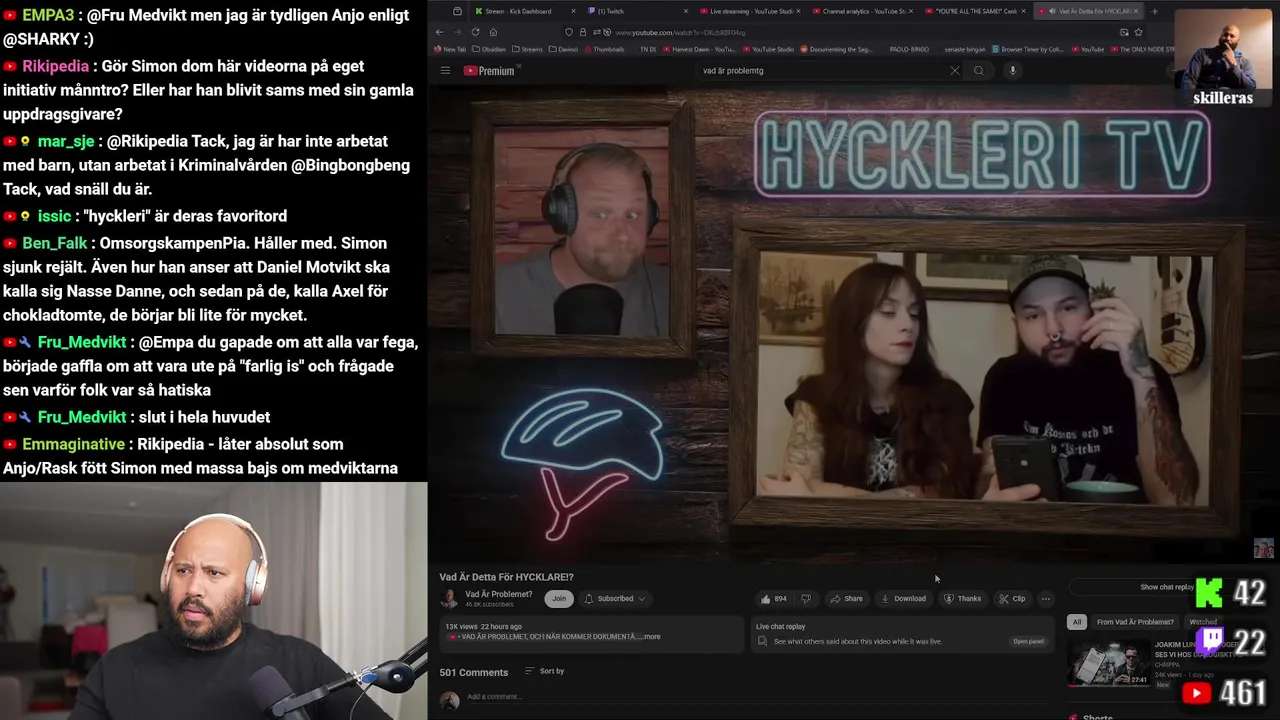The image size is (1280, 720).
Task: Open Vad Är Problemet? channel avatar
Action: coord(449,599)
